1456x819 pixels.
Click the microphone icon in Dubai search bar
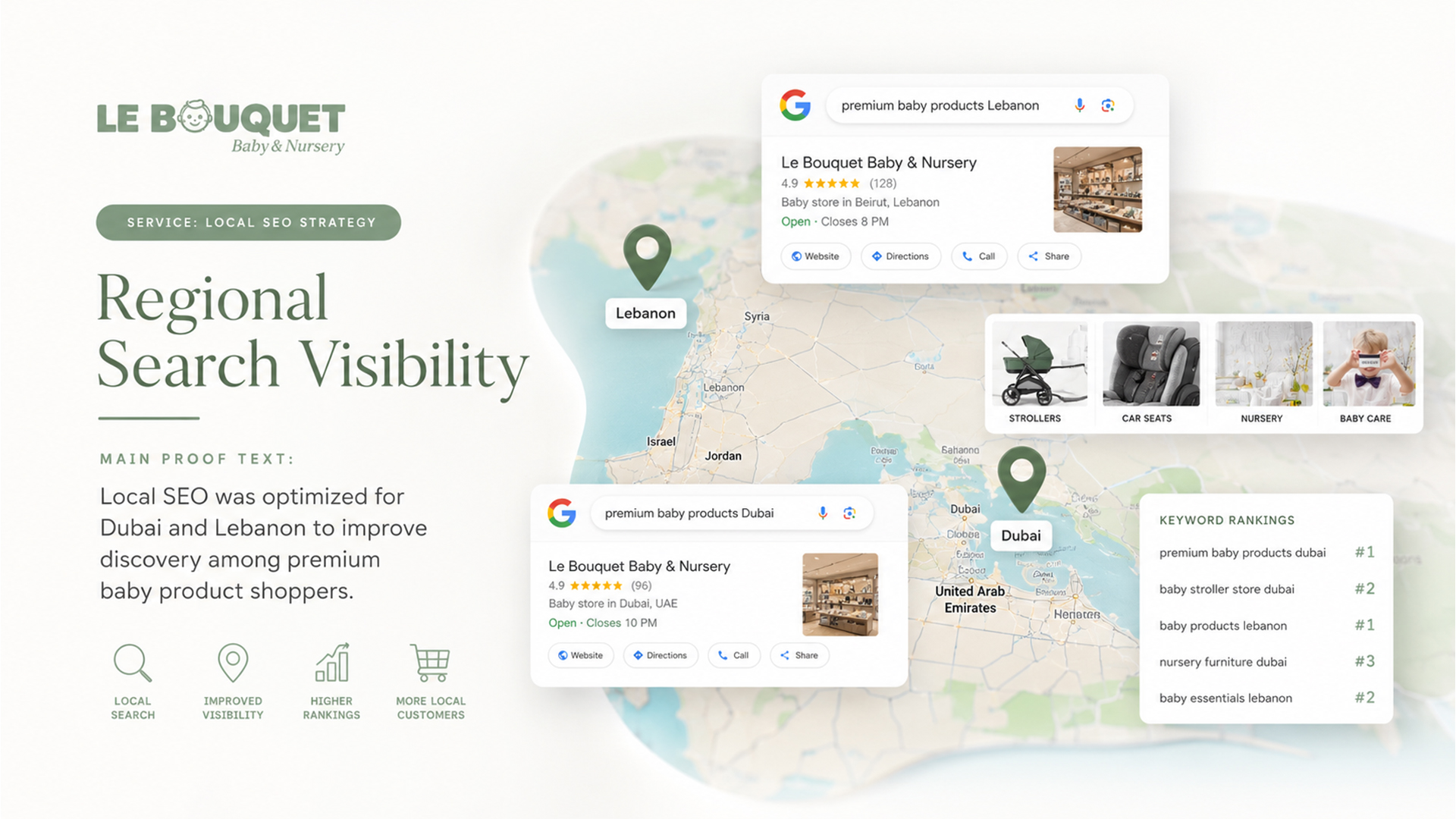823,513
